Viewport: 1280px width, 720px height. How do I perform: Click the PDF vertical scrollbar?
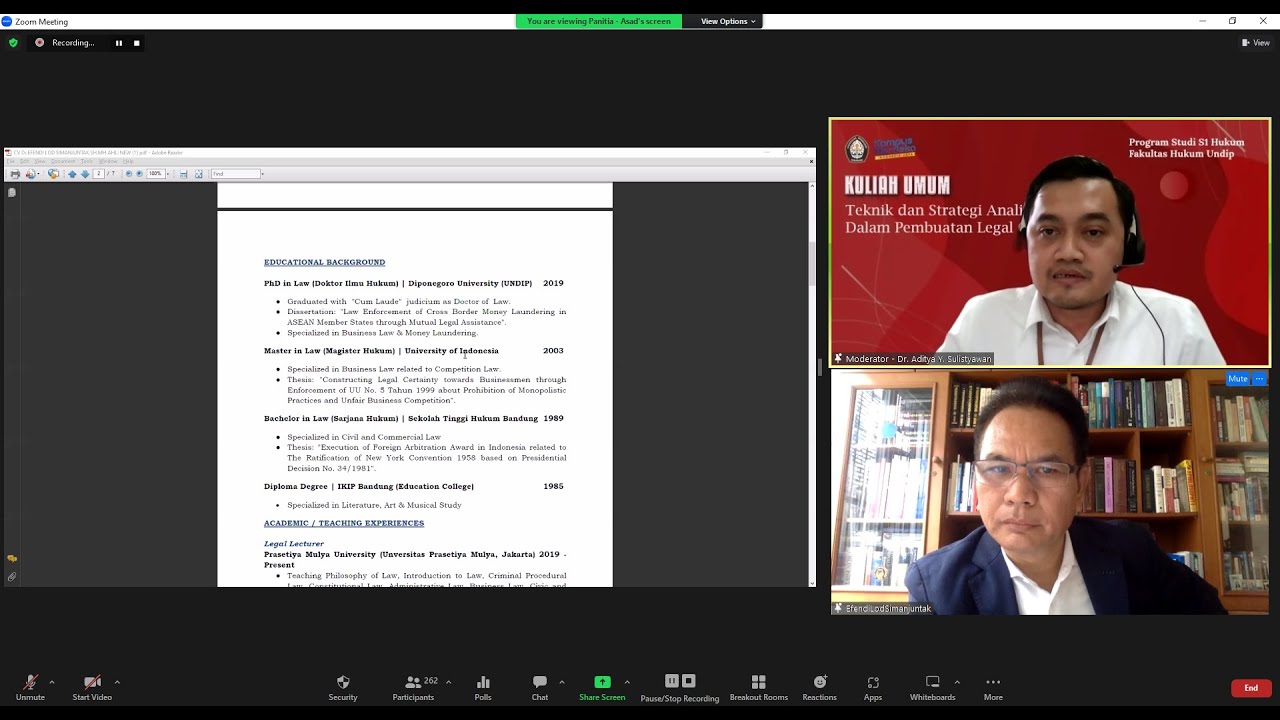click(x=812, y=384)
